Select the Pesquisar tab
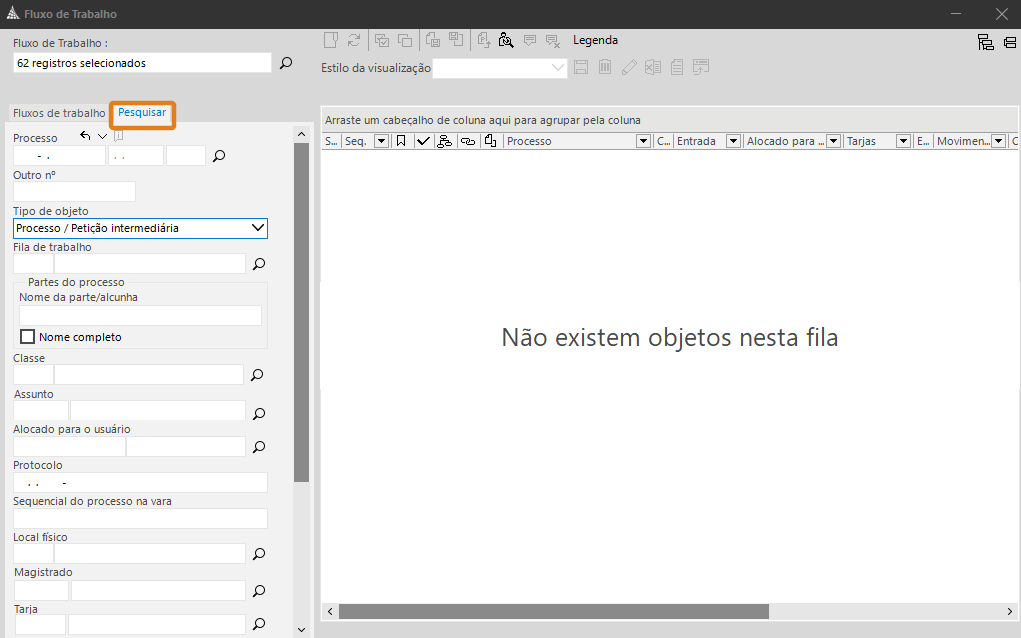1021x638 pixels. pyautogui.click(x=142, y=113)
